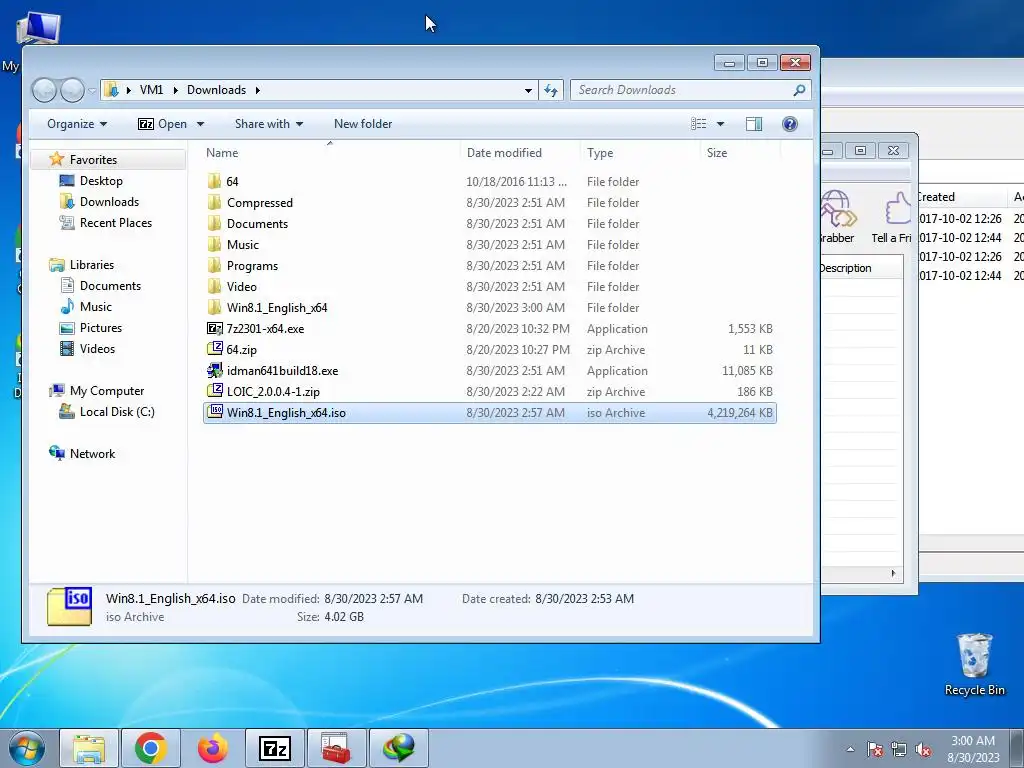The width and height of the screenshot is (1024, 768).
Task: Open 7-Zip from the taskbar
Action: click(x=275, y=748)
